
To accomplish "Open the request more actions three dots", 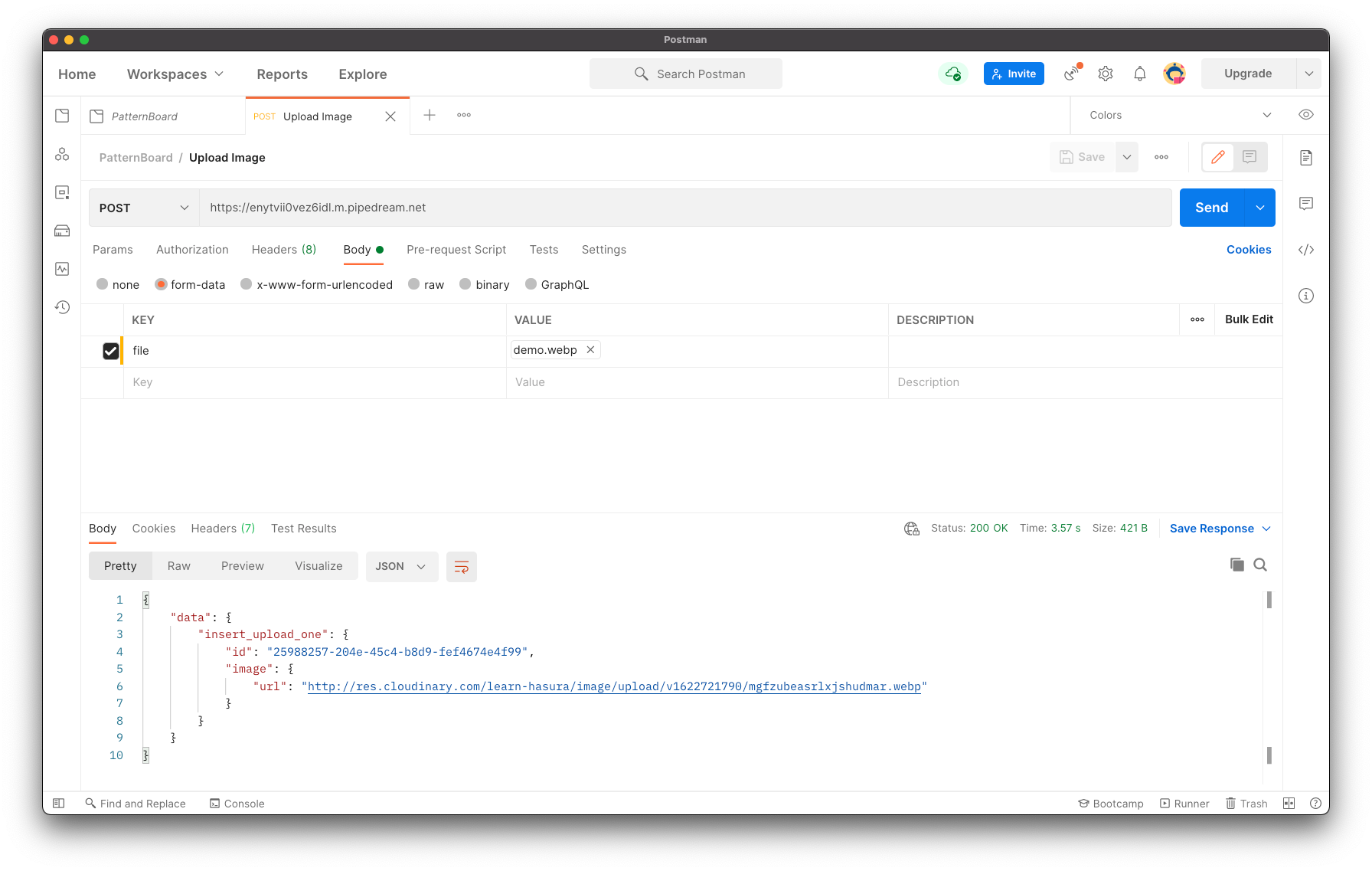I will pyautogui.click(x=1161, y=157).
